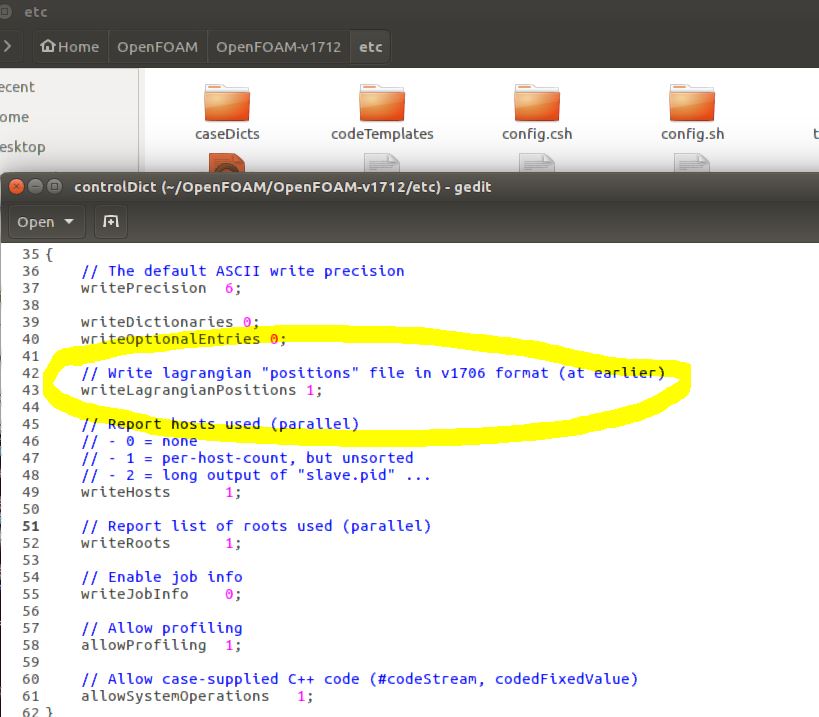This screenshot has width=819, height=717.
Task: Open the config.sh folder
Action: click(692, 104)
